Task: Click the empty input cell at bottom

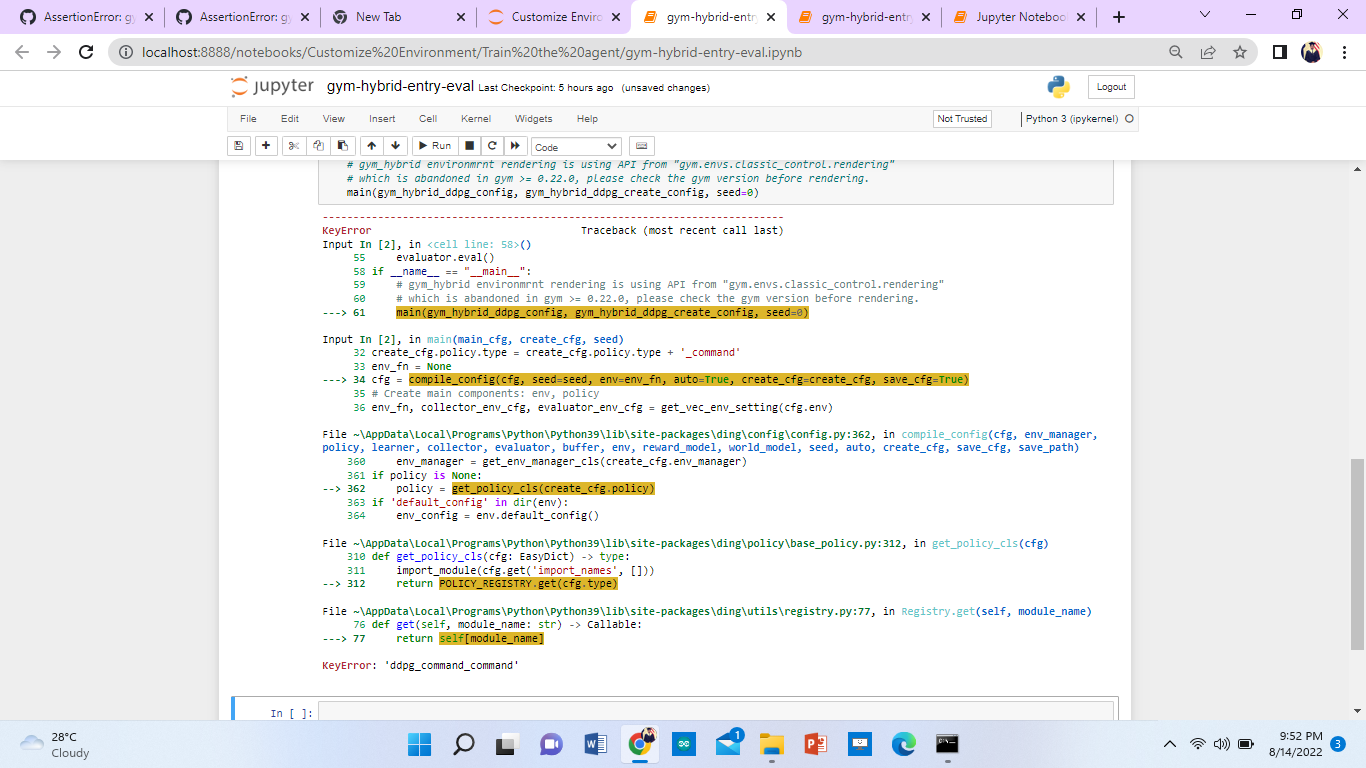Action: [x=700, y=712]
